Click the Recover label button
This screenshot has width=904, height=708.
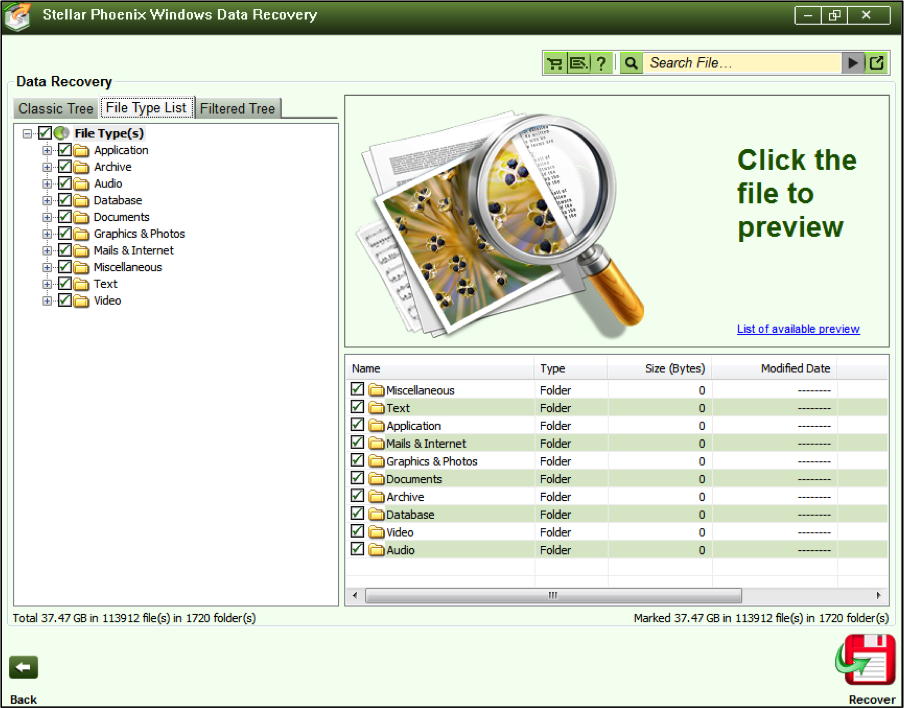pyautogui.click(x=872, y=699)
